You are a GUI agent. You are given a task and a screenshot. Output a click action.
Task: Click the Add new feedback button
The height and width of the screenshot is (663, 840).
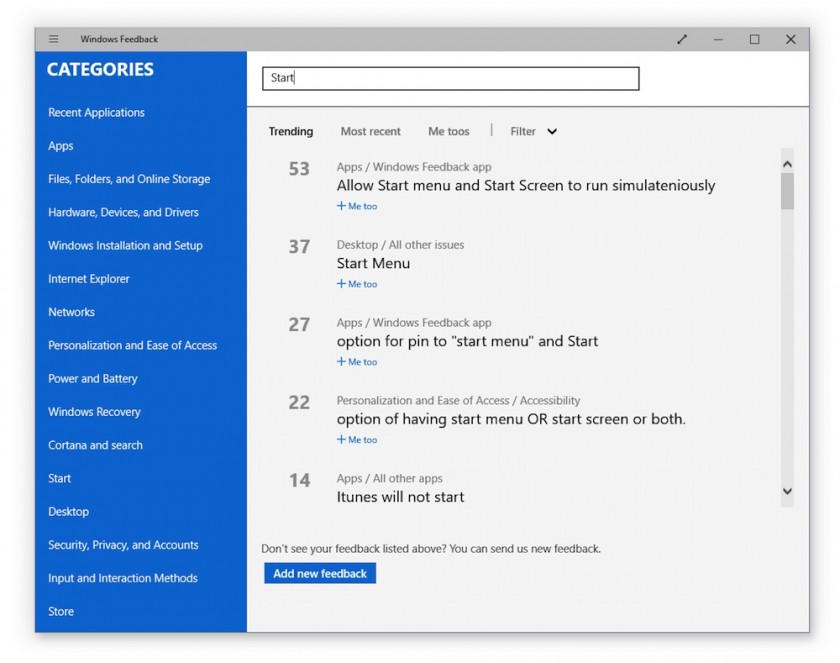point(320,573)
